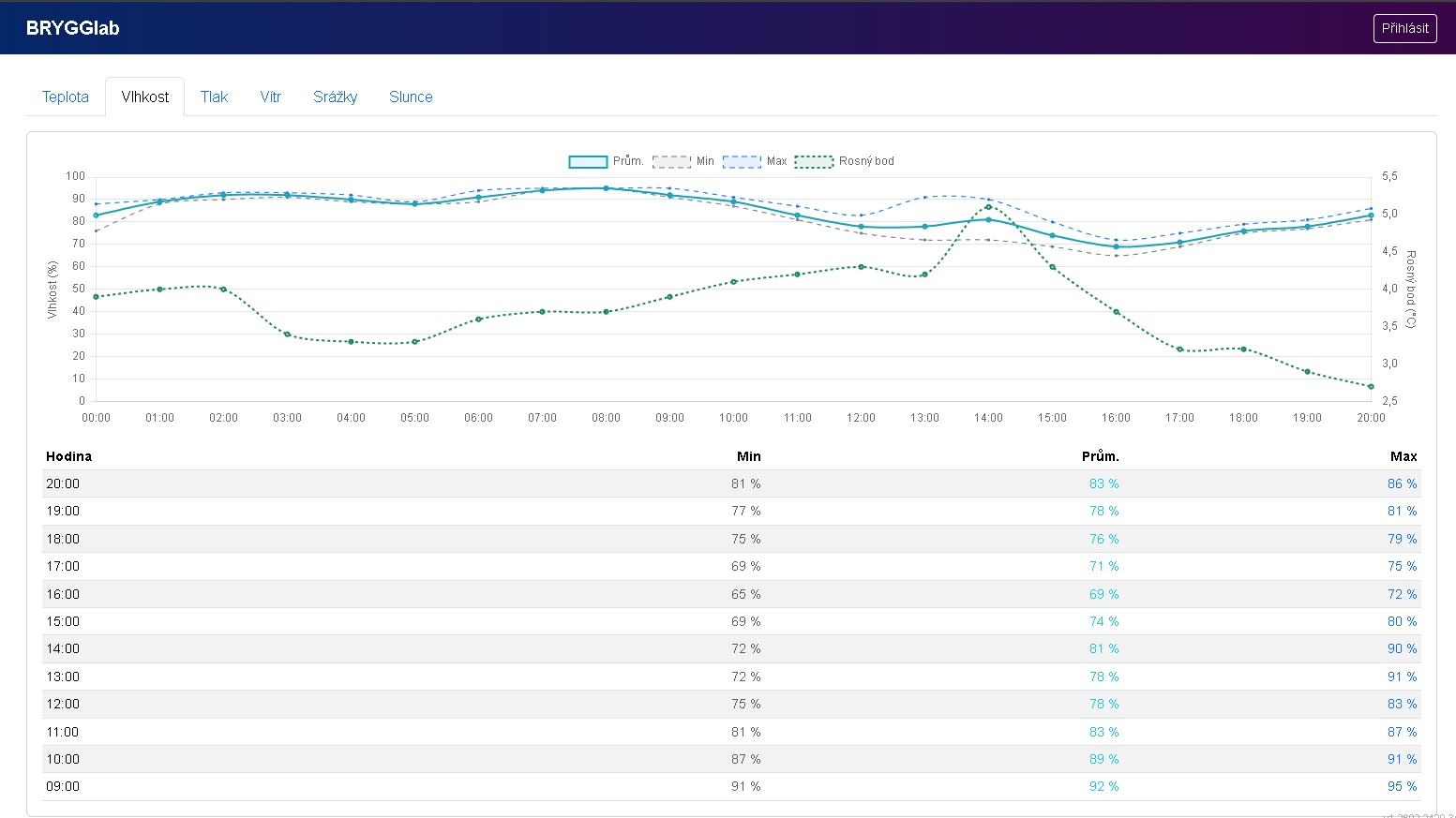
Task: Select the average humidity point at 16:00
Action: click(x=1116, y=246)
